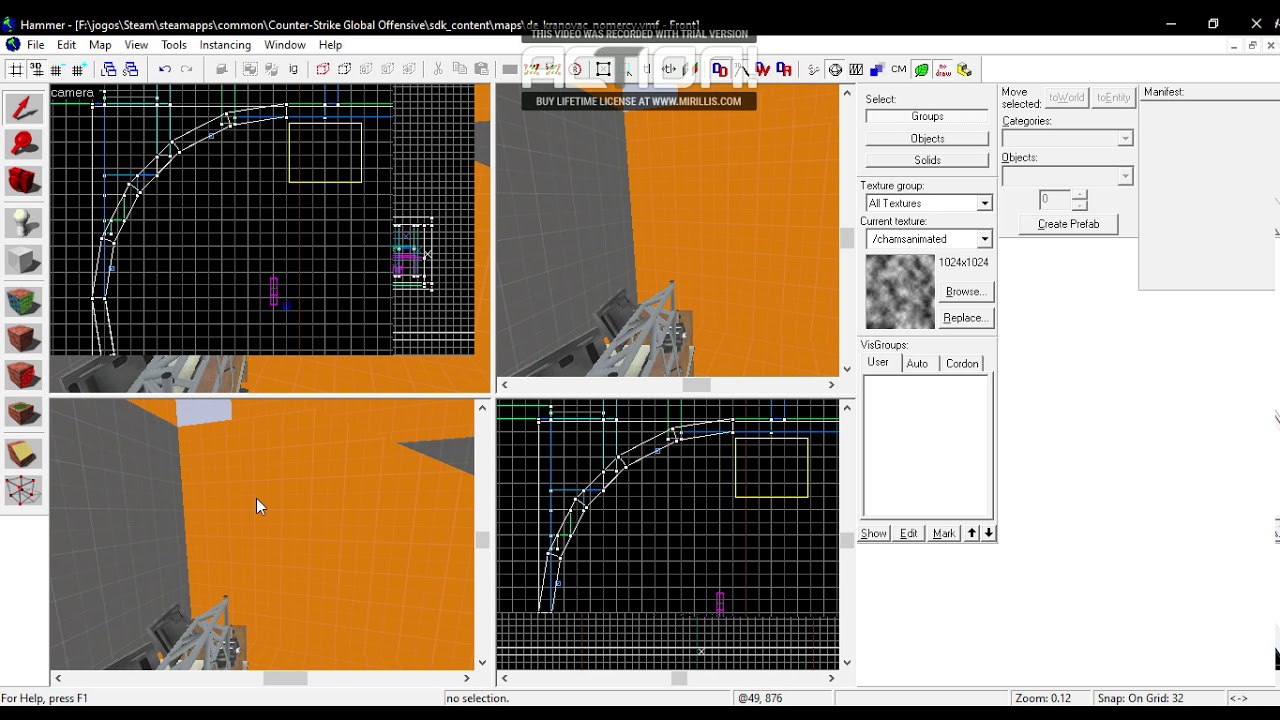This screenshot has width=1280, height=720.
Task: Click the Replace... texture button
Action: [966, 318]
